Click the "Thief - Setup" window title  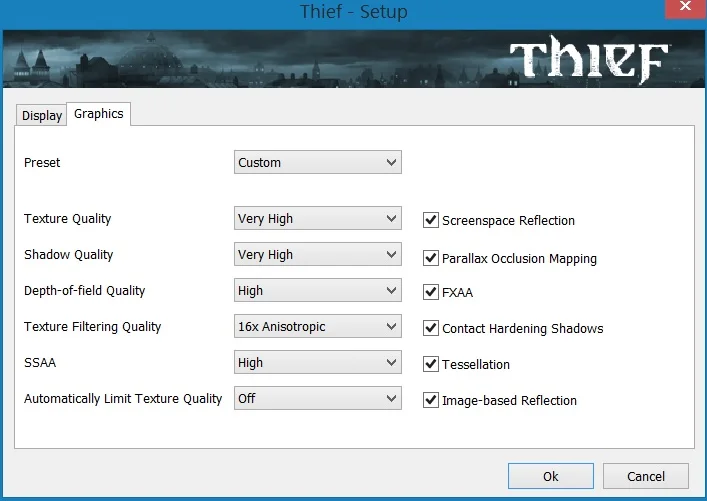click(x=354, y=11)
